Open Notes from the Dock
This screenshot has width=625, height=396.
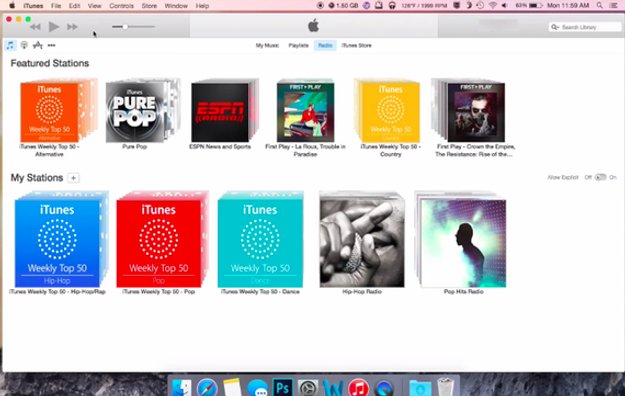232,387
